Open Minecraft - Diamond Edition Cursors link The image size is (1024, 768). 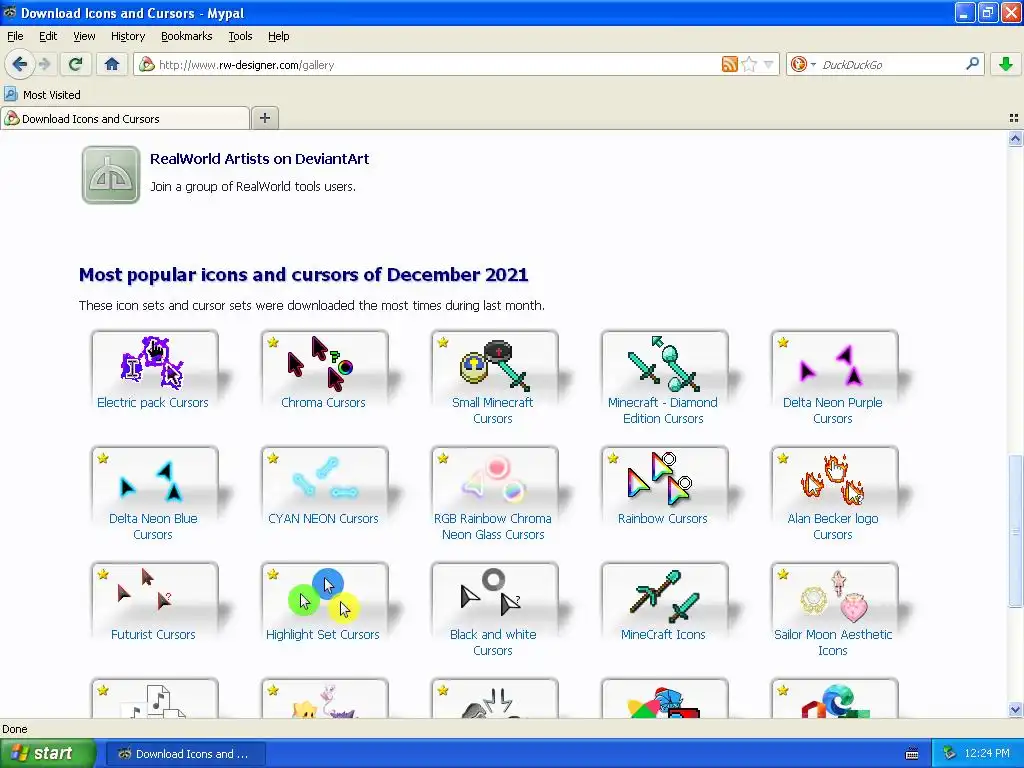tap(663, 411)
